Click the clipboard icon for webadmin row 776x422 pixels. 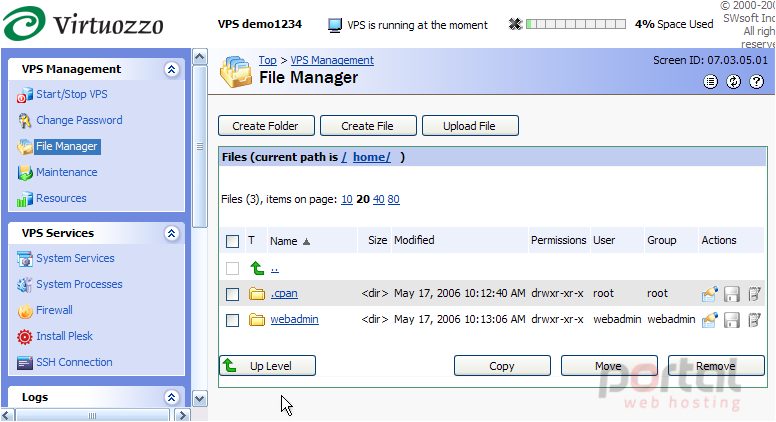tap(754, 320)
